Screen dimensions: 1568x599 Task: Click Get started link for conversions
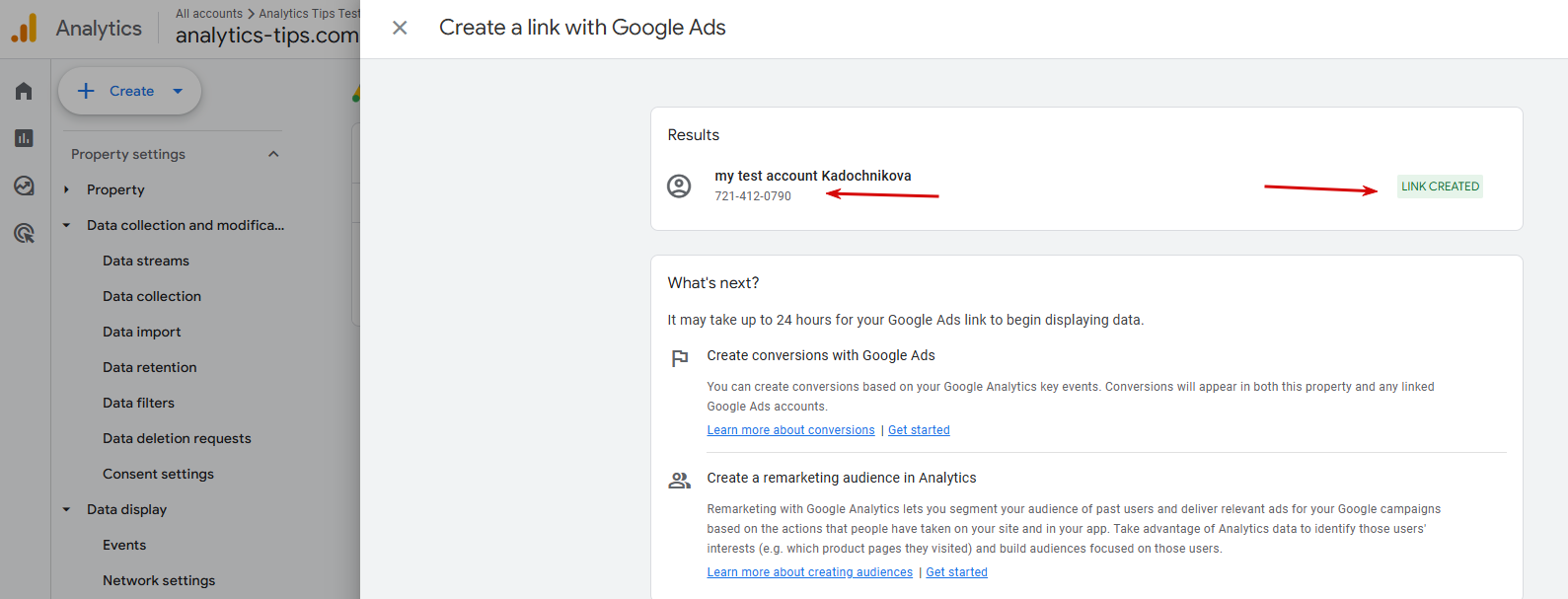click(919, 430)
